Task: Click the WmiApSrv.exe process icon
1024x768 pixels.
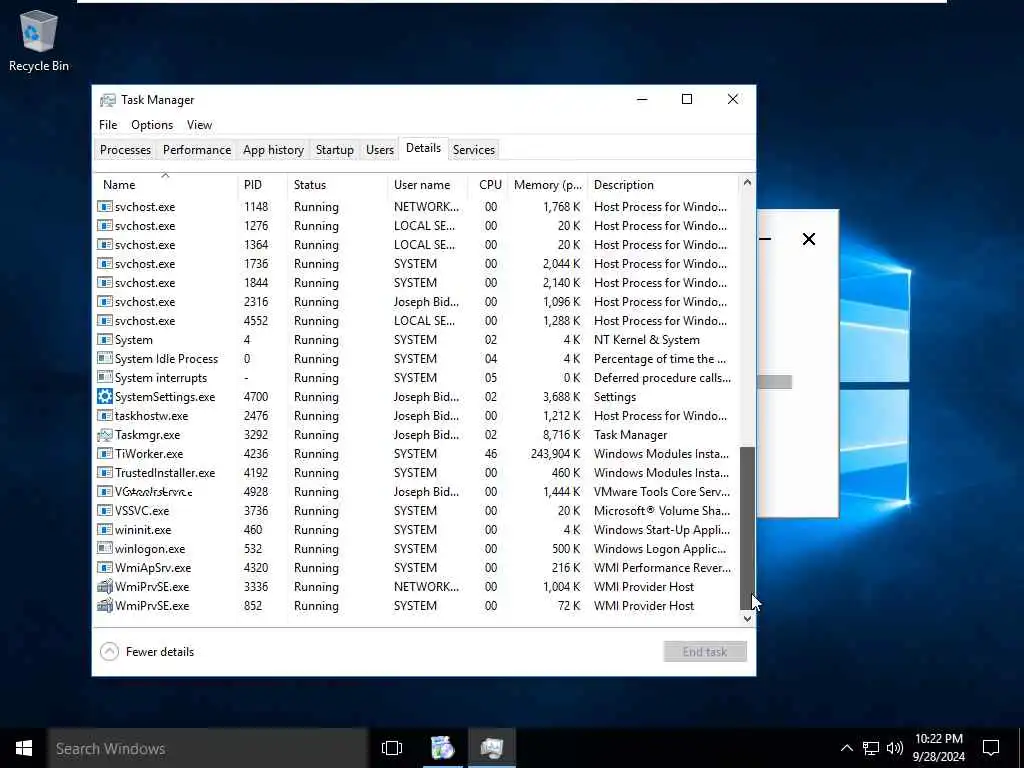Action: pos(104,568)
